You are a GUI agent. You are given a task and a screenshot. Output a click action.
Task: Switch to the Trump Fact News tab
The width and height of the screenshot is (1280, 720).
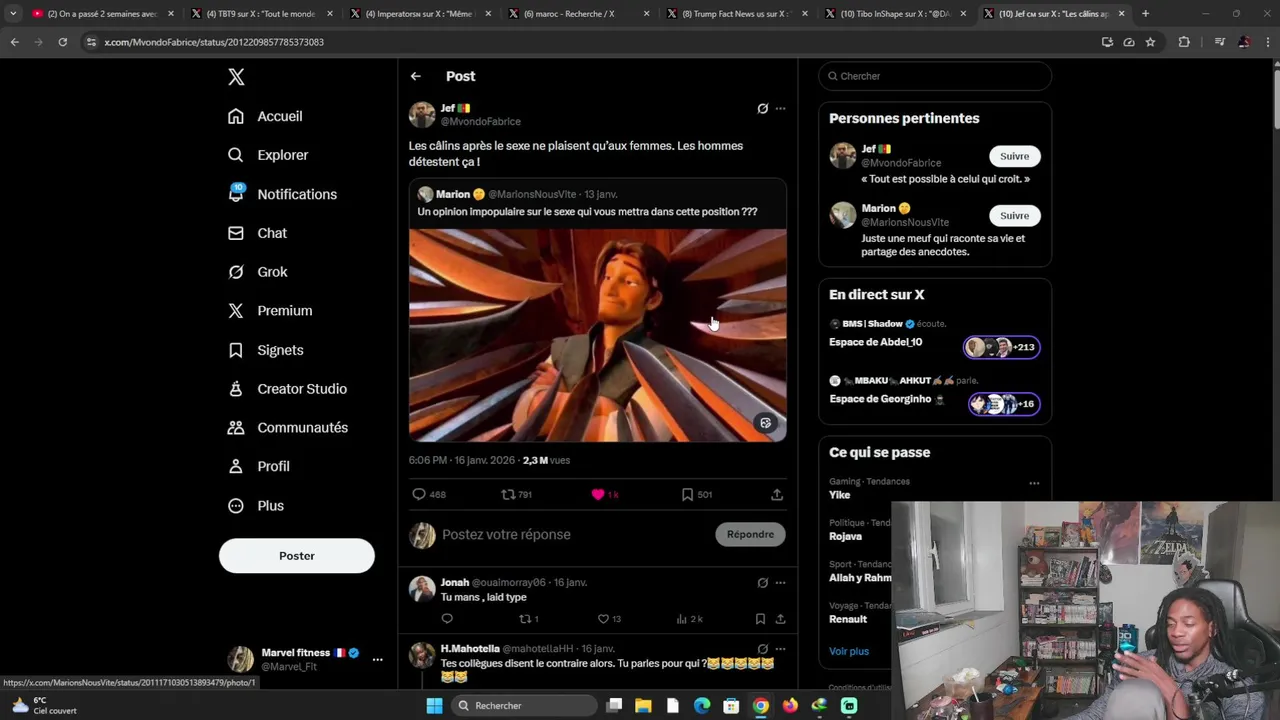click(735, 14)
